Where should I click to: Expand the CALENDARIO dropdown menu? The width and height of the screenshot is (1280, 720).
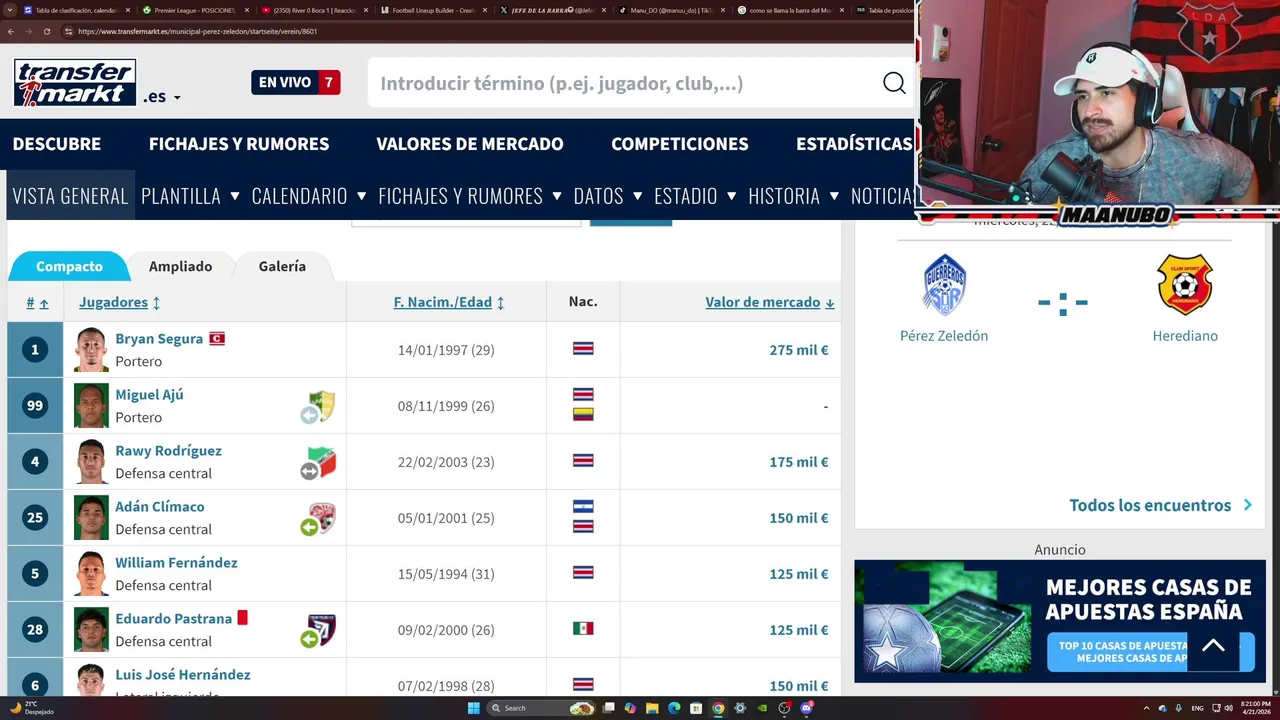click(362, 195)
